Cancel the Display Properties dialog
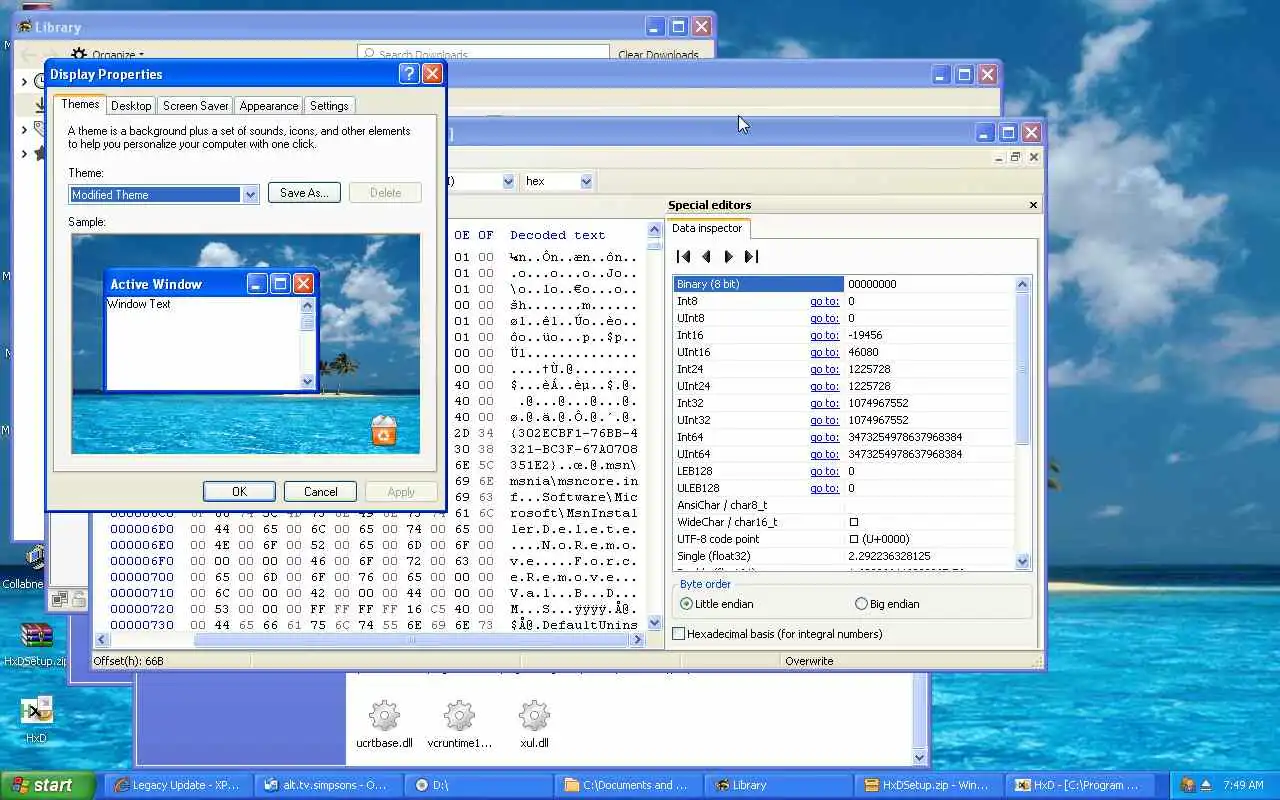Viewport: 1280px width, 800px height. pos(320,491)
